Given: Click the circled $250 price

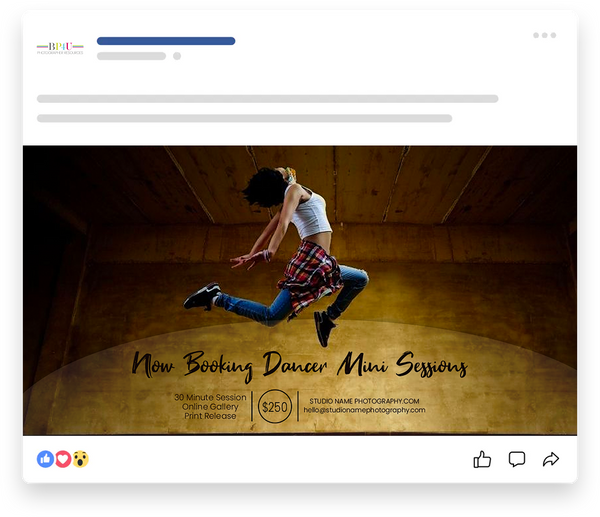Looking at the screenshot, I should pyautogui.click(x=275, y=406).
